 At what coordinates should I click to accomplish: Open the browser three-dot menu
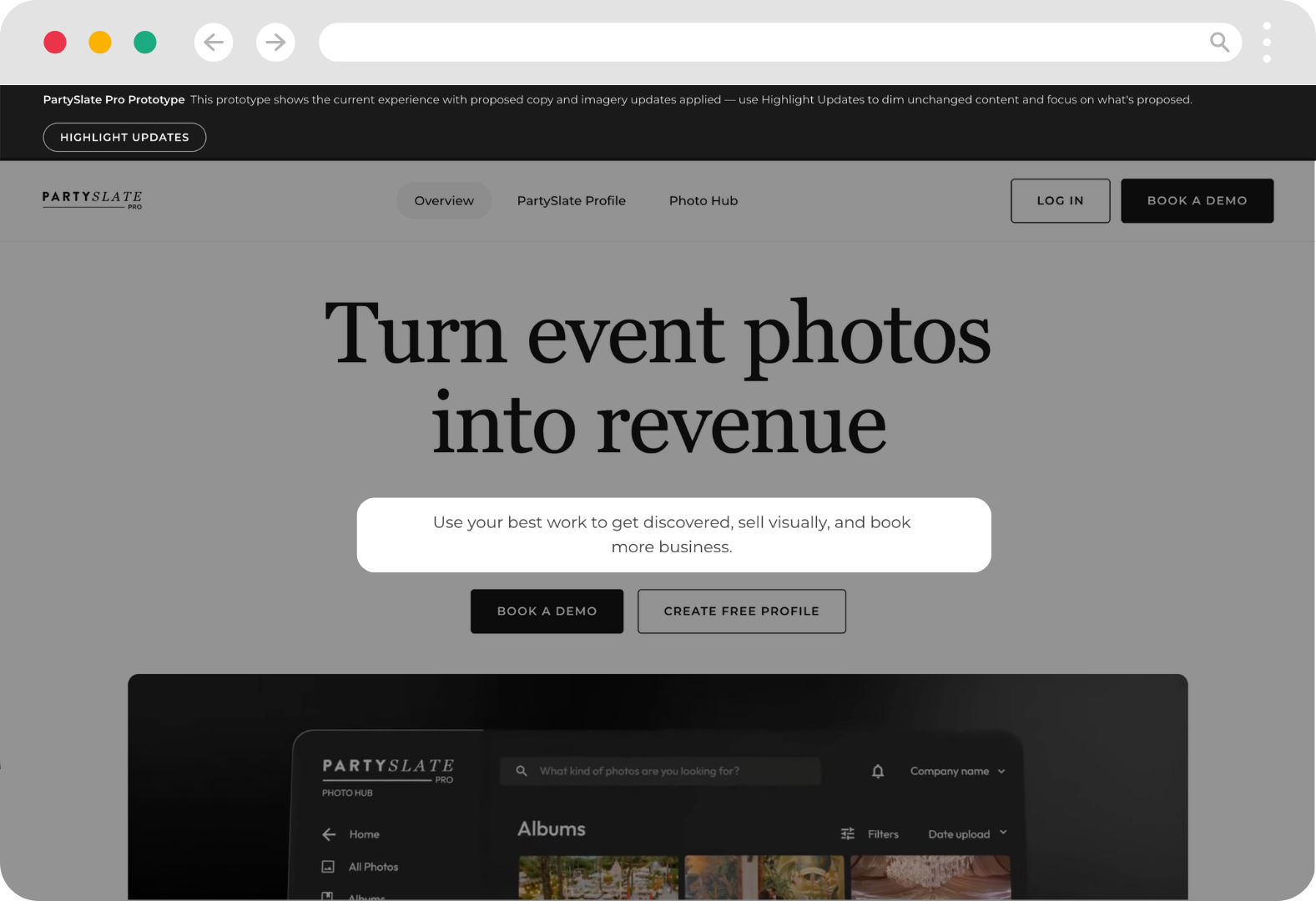[1267, 42]
